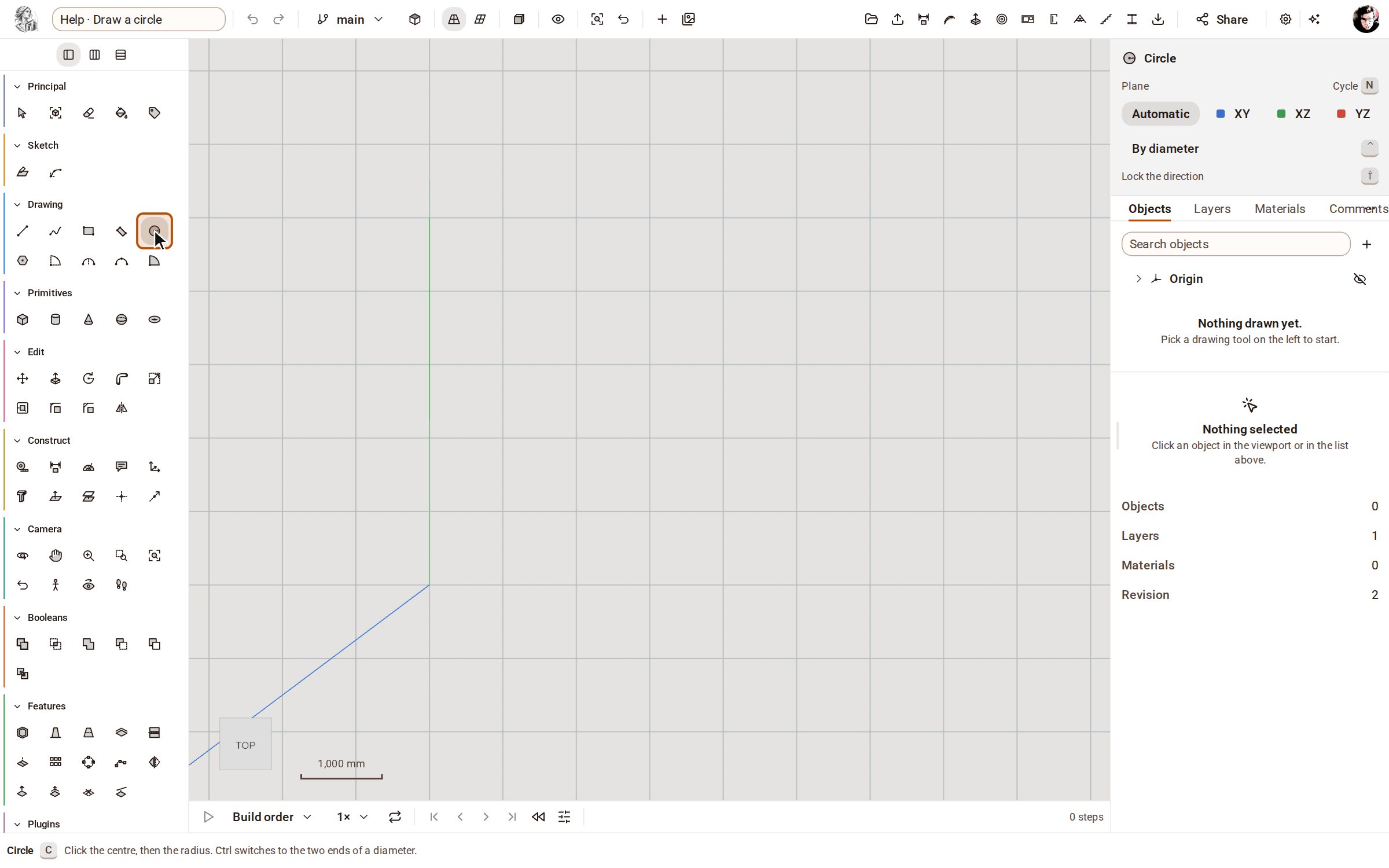Add a Cylinder primitive
Viewport: 1389px width, 868px height.
56,320
